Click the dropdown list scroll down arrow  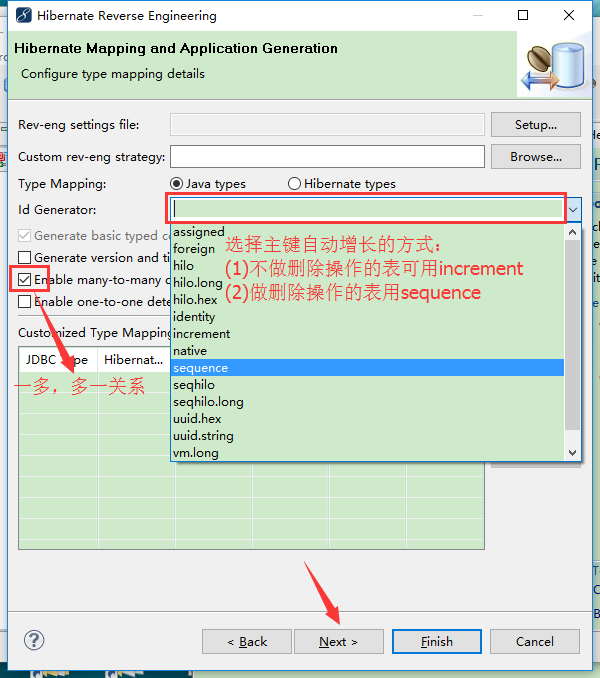[x=573, y=453]
